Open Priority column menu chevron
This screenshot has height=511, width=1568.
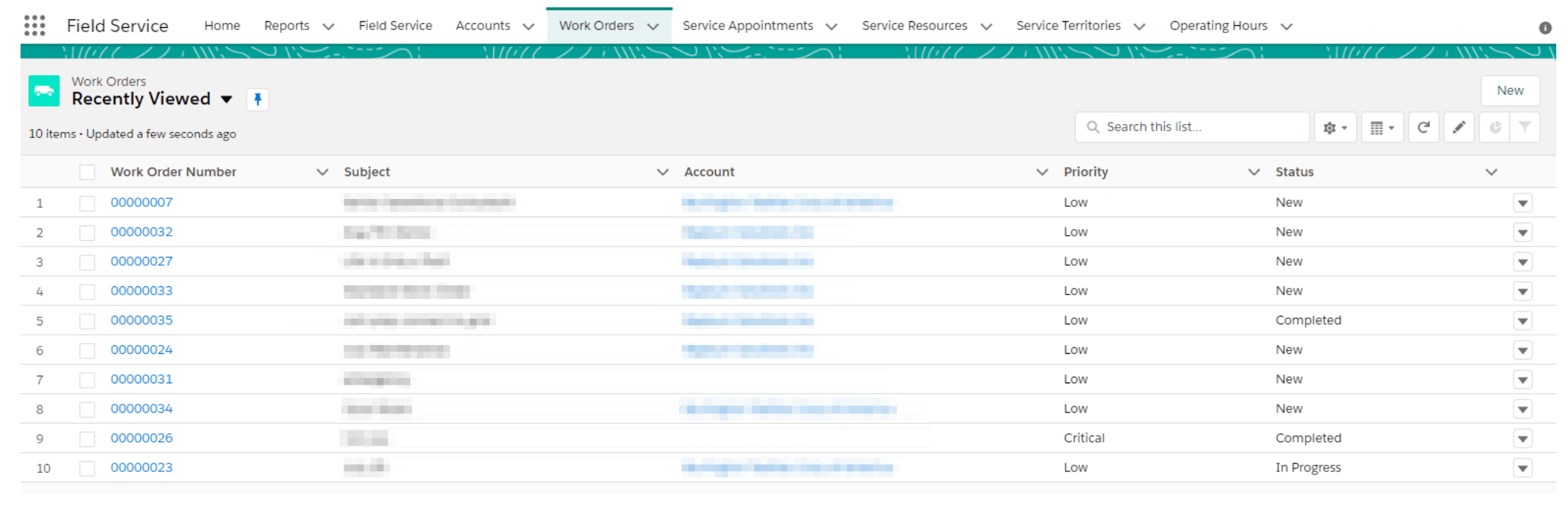(1254, 172)
